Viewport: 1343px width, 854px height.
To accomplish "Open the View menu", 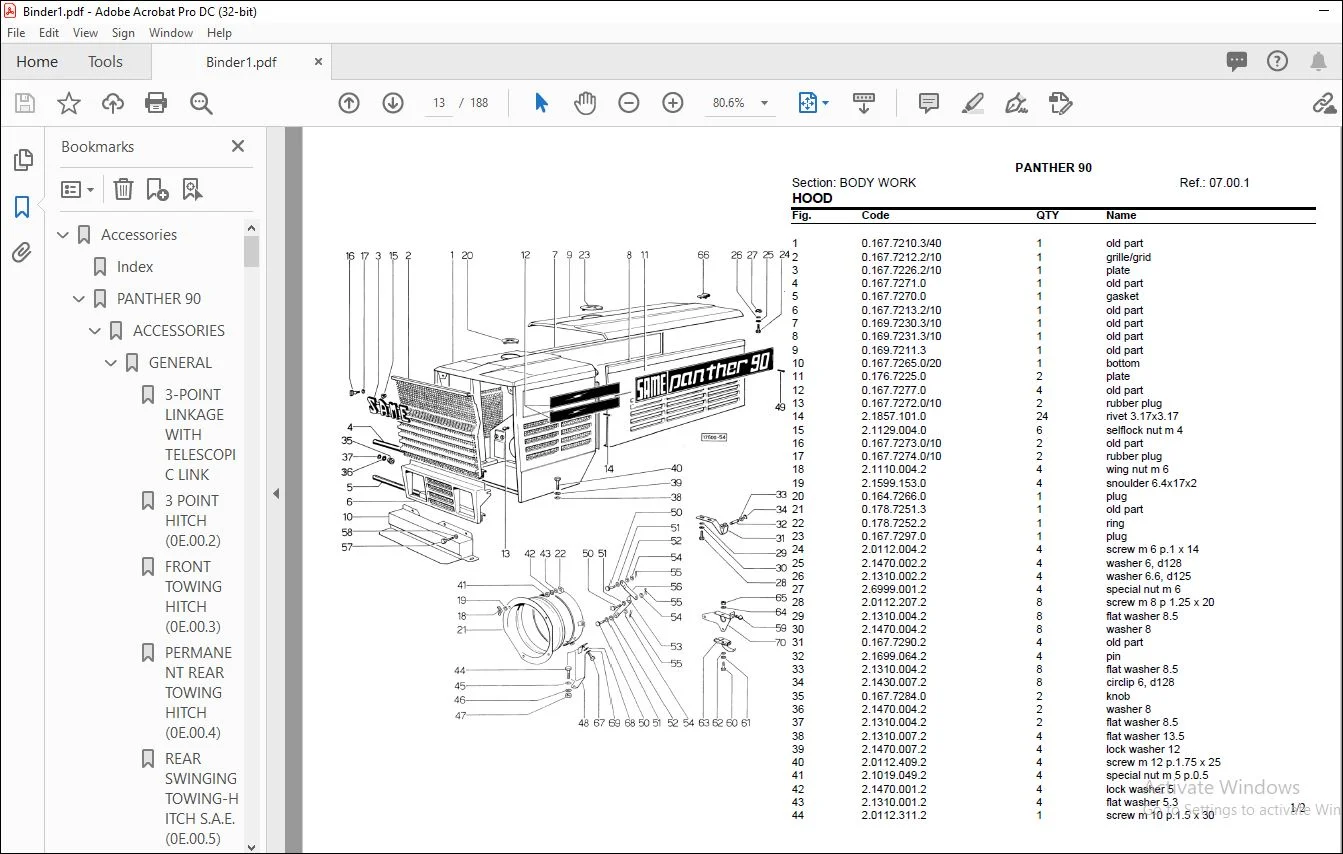I will click(85, 33).
